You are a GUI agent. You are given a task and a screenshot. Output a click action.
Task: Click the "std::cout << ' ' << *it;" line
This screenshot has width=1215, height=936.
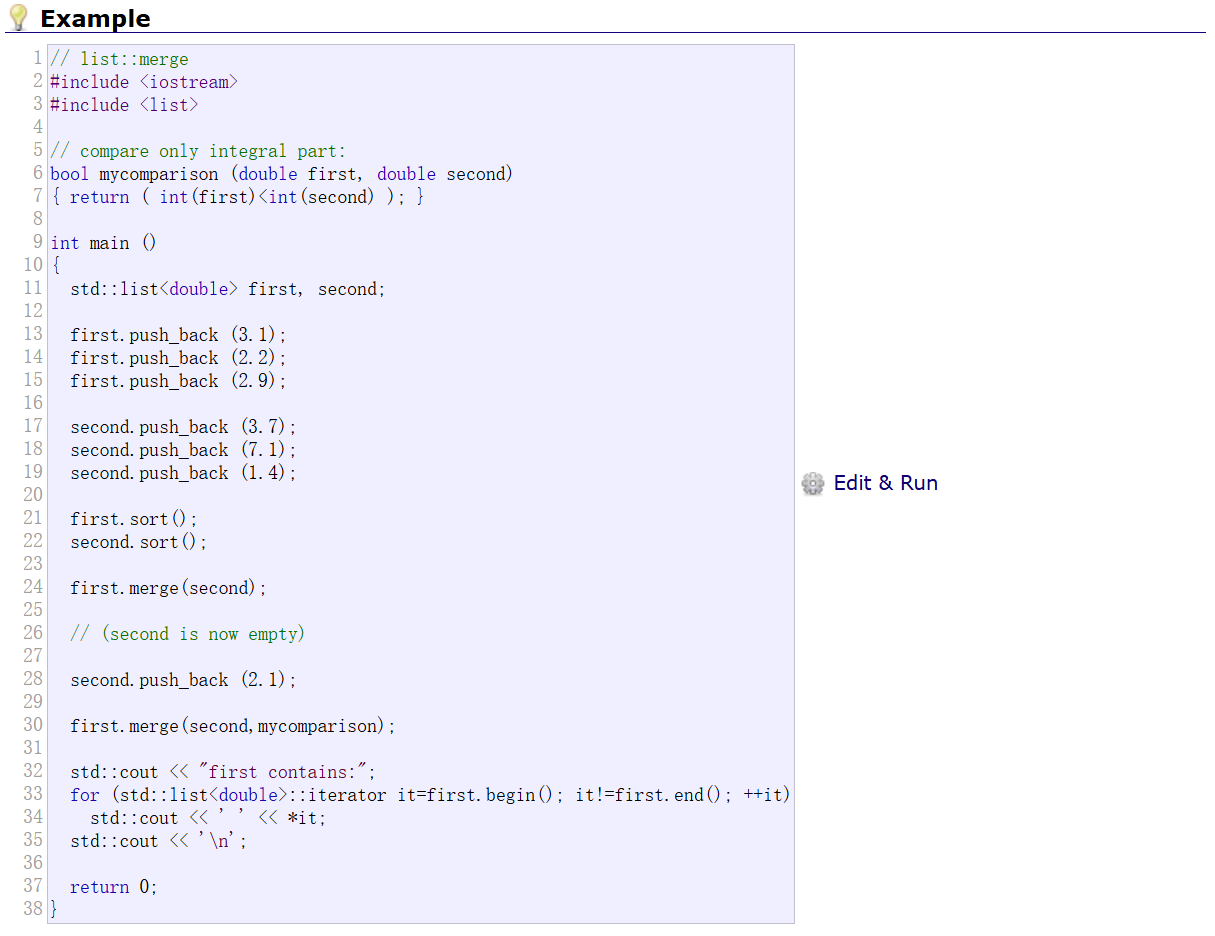pos(208,818)
